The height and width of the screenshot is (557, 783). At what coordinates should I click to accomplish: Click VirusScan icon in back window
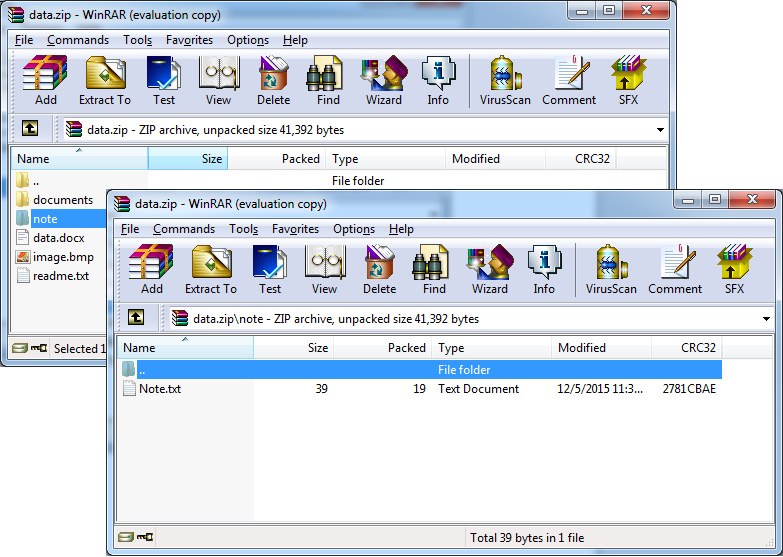505,80
